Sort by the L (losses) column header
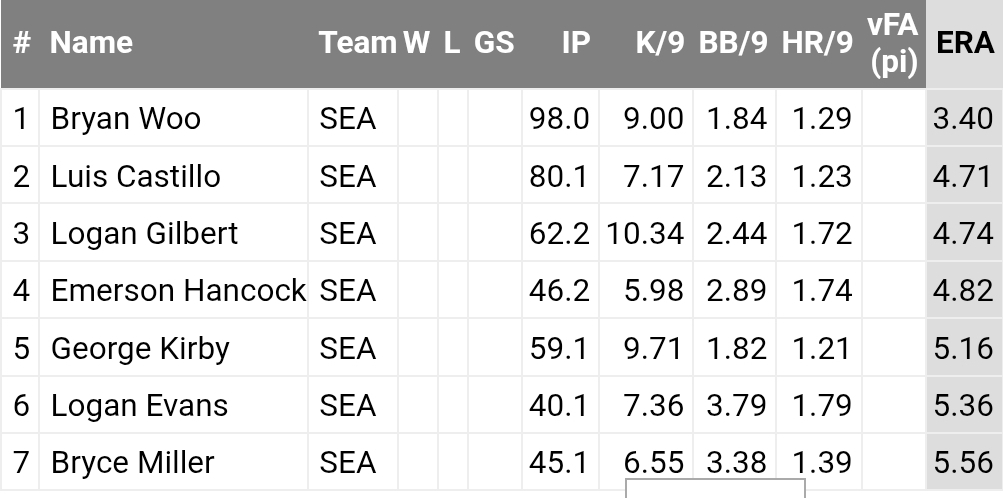 tap(452, 42)
